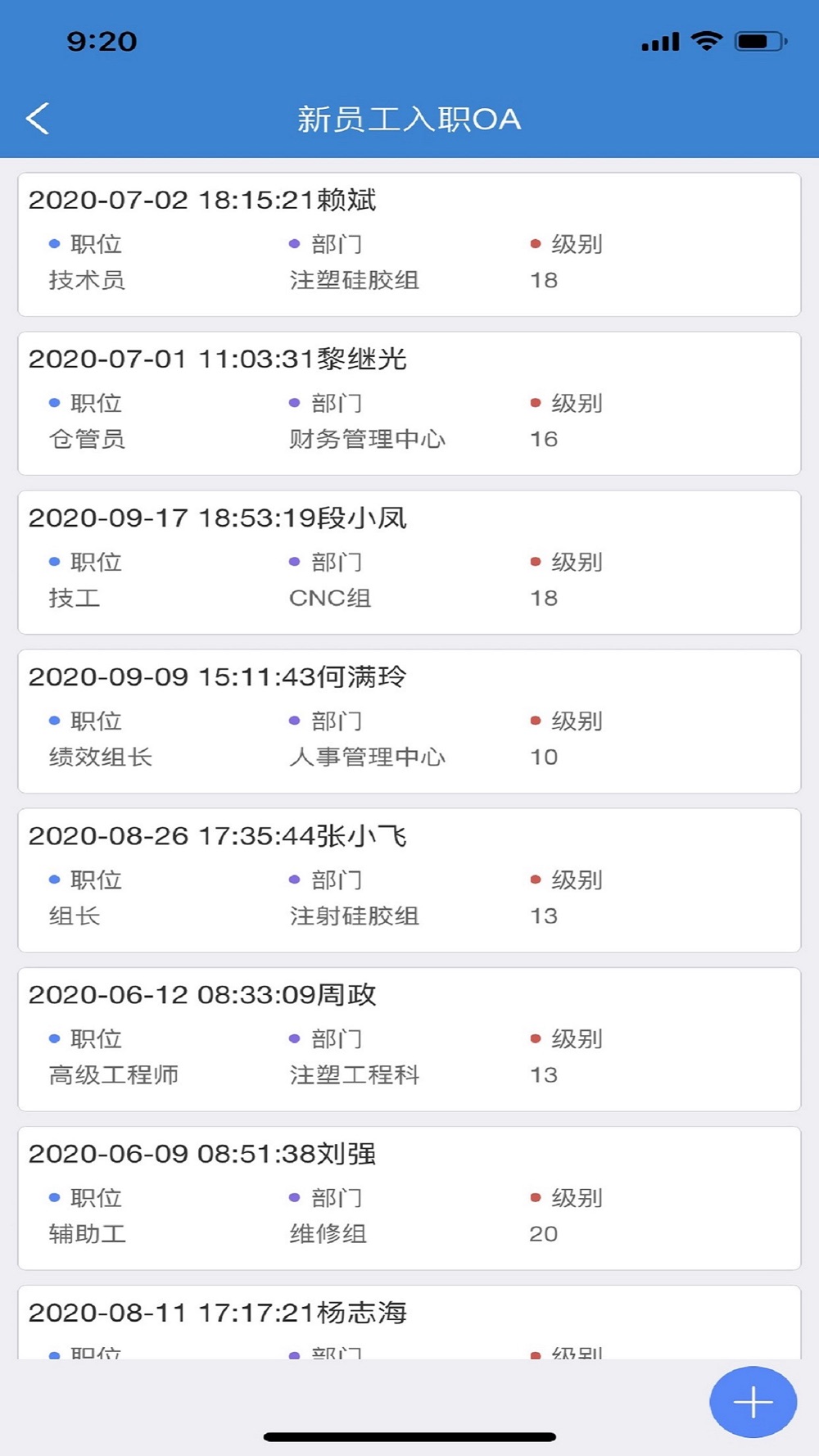Tap the home indicator bar
The width and height of the screenshot is (819, 1456).
point(409,1436)
